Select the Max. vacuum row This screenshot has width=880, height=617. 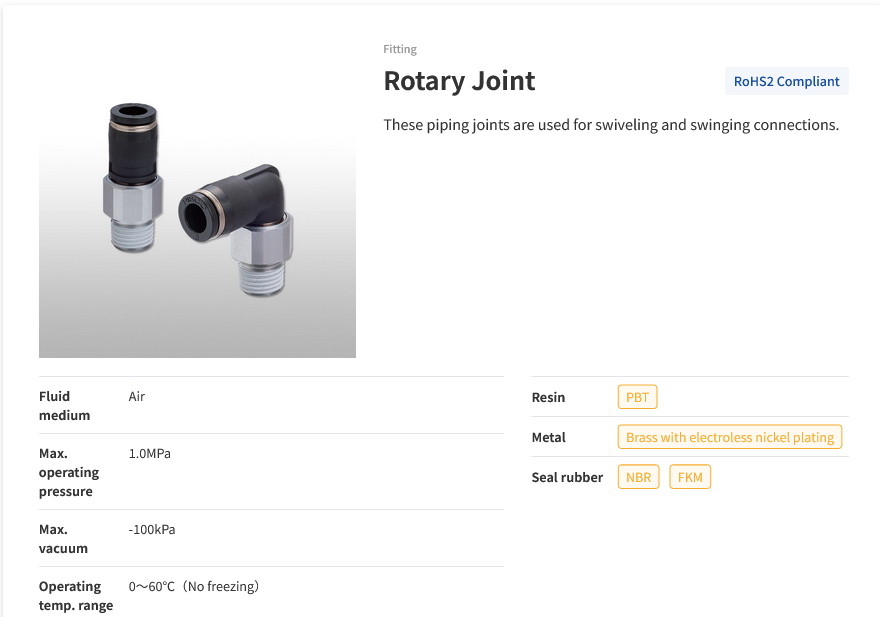[63, 538]
